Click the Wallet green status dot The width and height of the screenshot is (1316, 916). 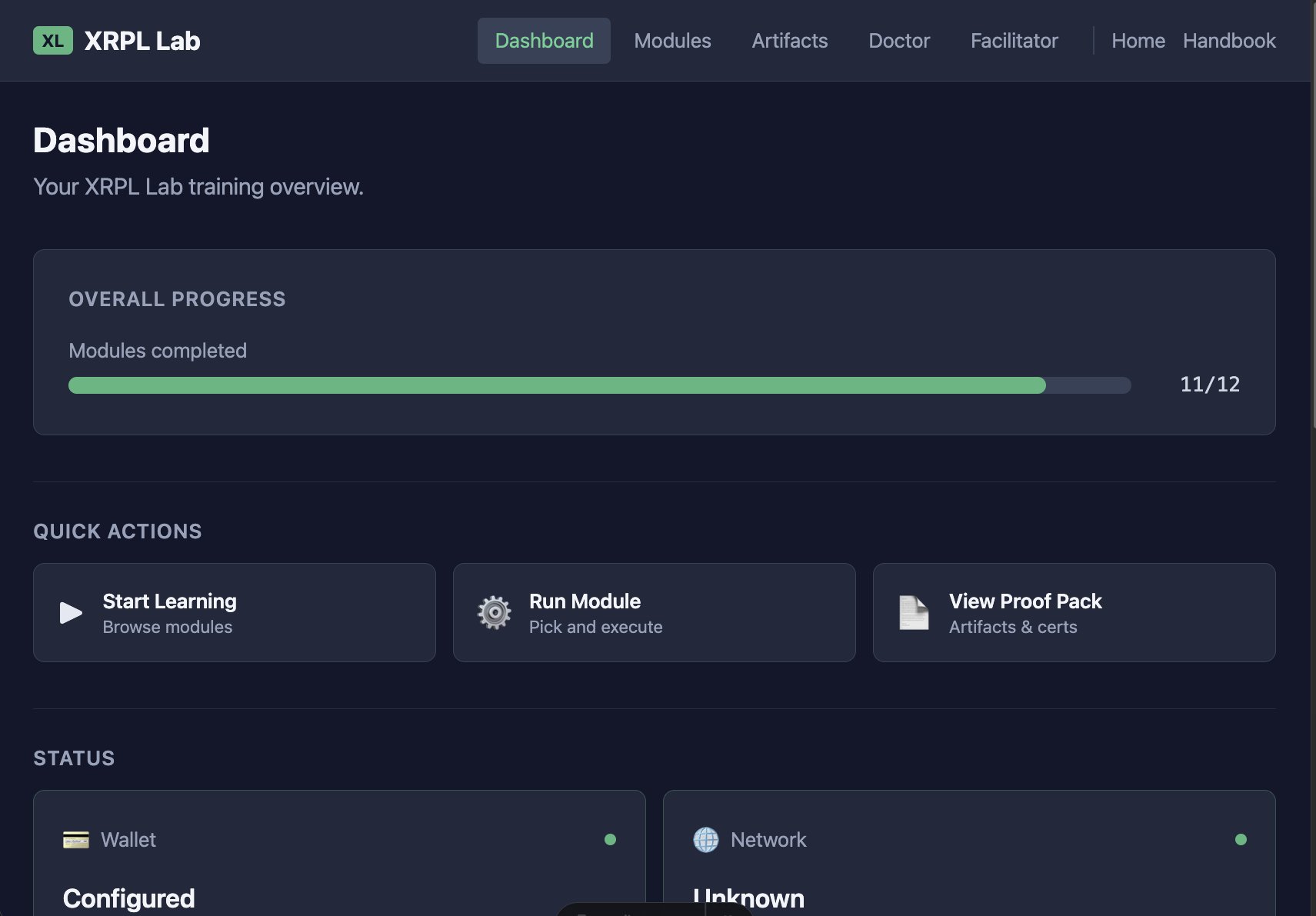pyautogui.click(x=610, y=840)
